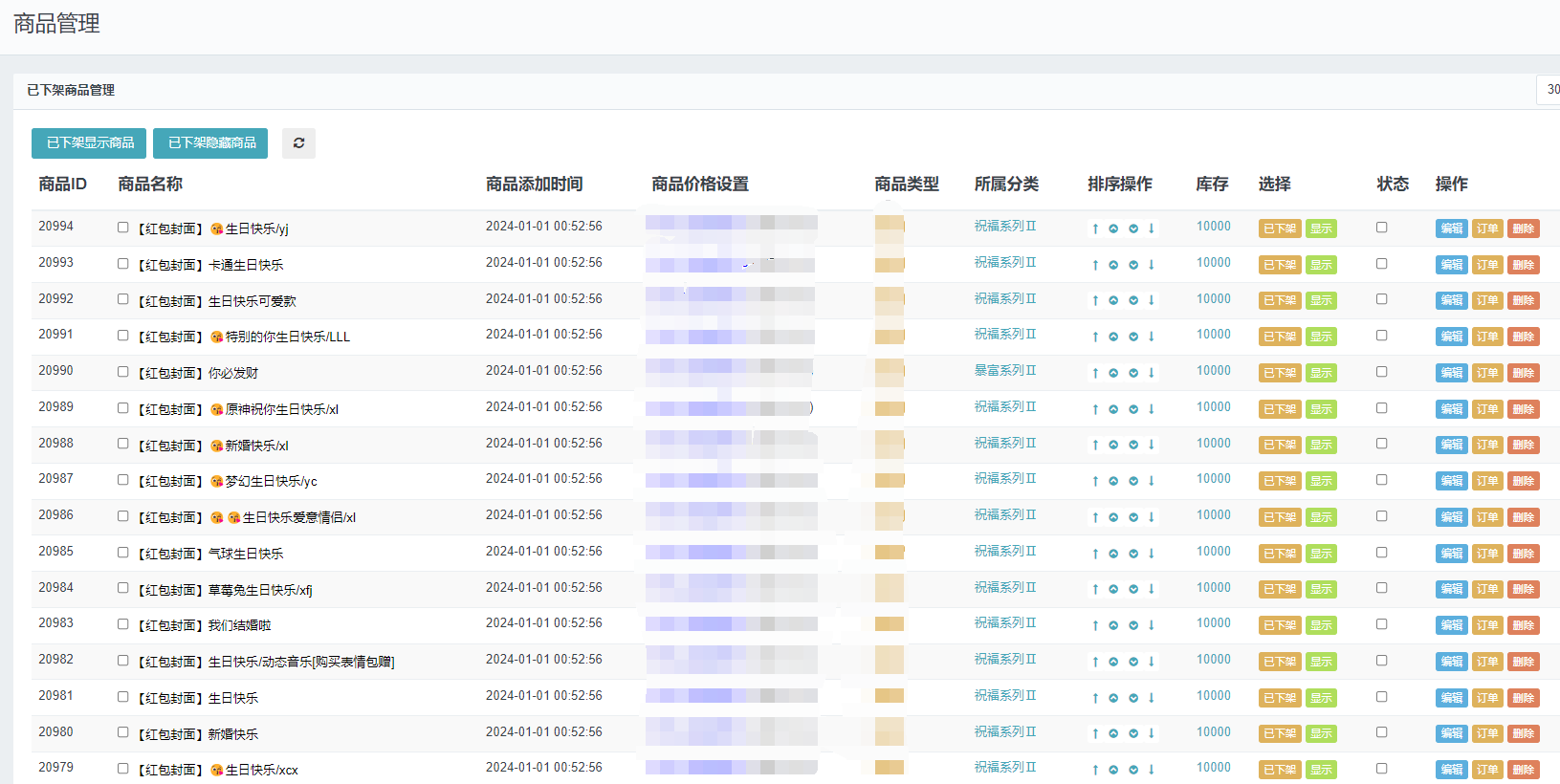Image resolution: width=1560 pixels, height=784 pixels.
Task: Open 暴富系列II category link
Action: click(x=1005, y=371)
